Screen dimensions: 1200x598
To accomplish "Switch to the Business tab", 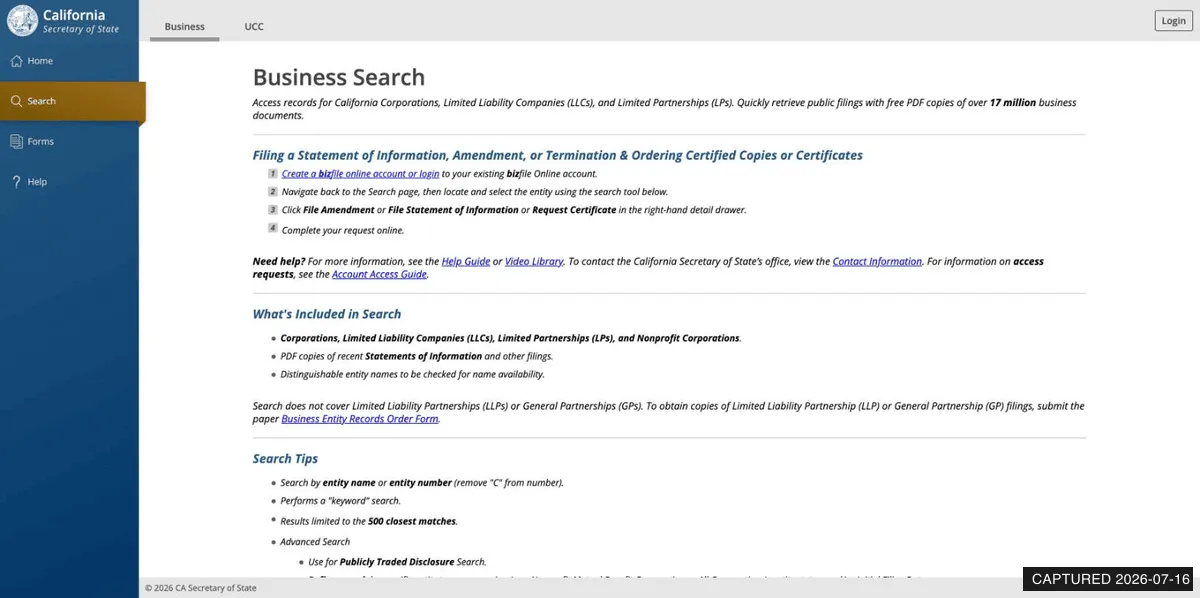I will [185, 26].
